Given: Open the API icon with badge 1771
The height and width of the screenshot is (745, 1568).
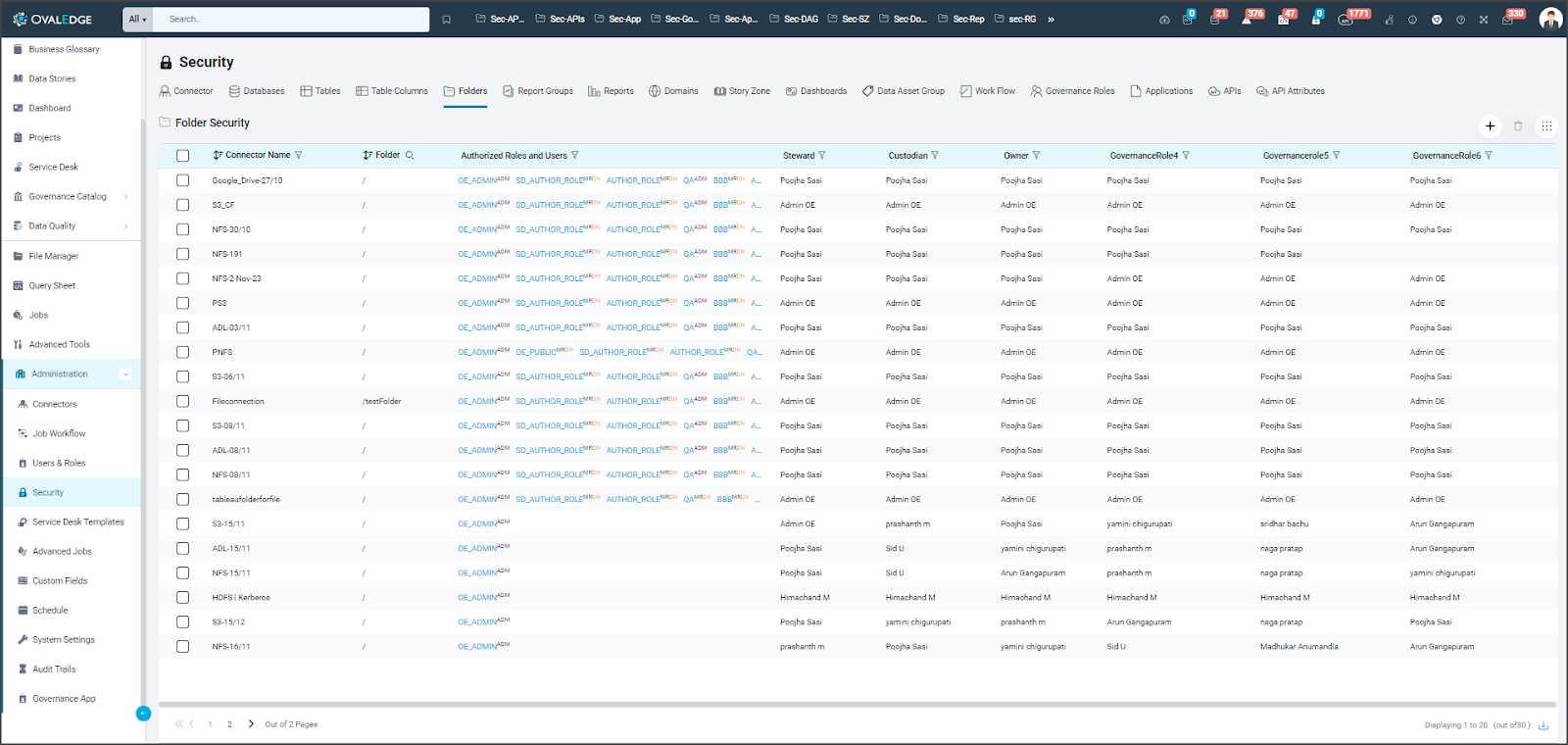Looking at the screenshot, I should pyautogui.click(x=1347, y=19).
